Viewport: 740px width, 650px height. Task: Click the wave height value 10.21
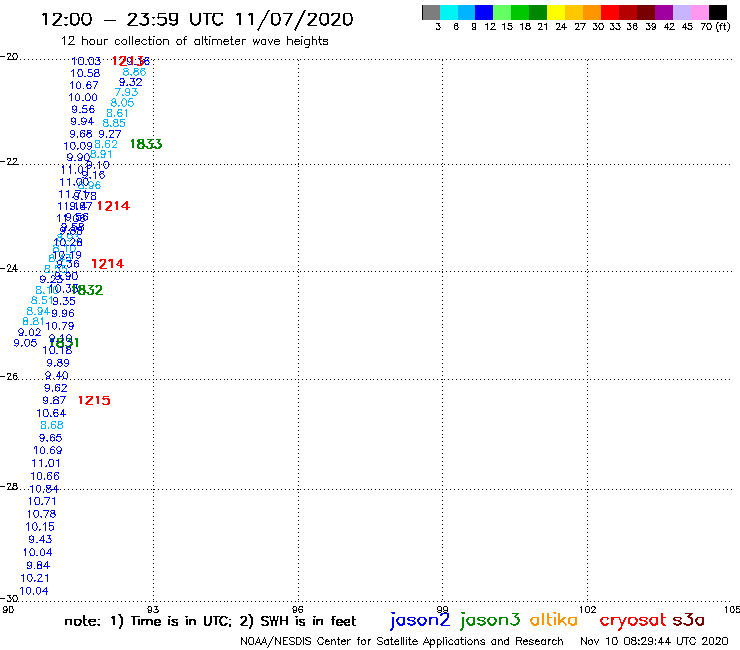[x=35, y=578]
